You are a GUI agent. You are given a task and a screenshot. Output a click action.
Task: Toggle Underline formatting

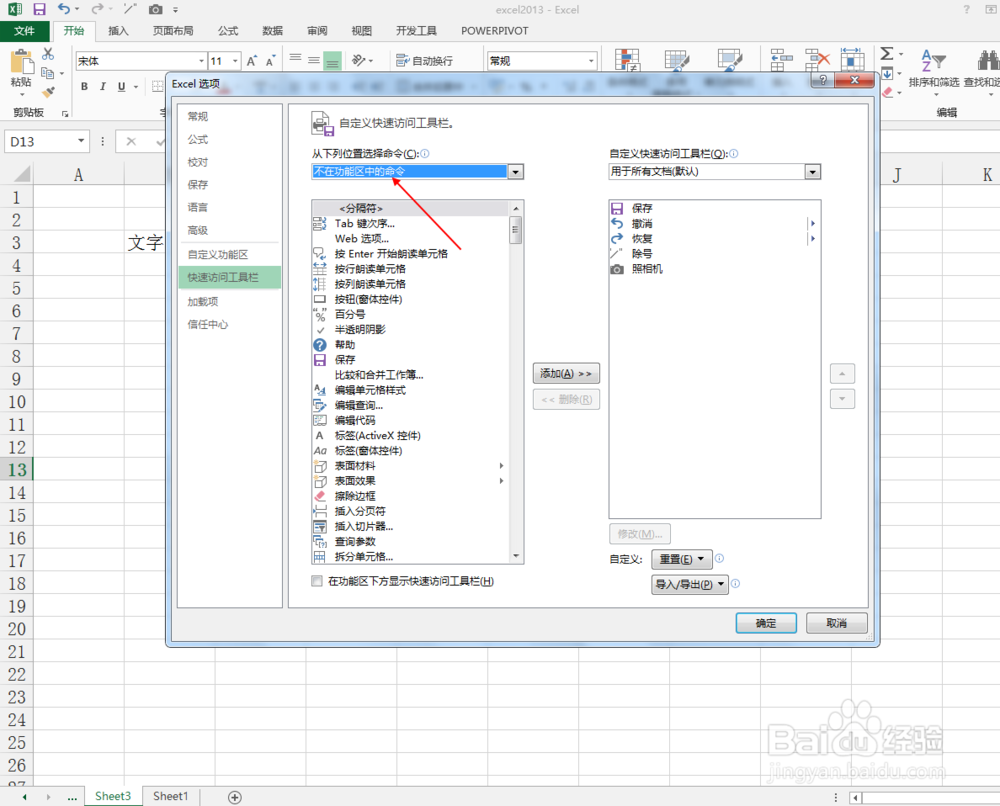[x=121, y=86]
